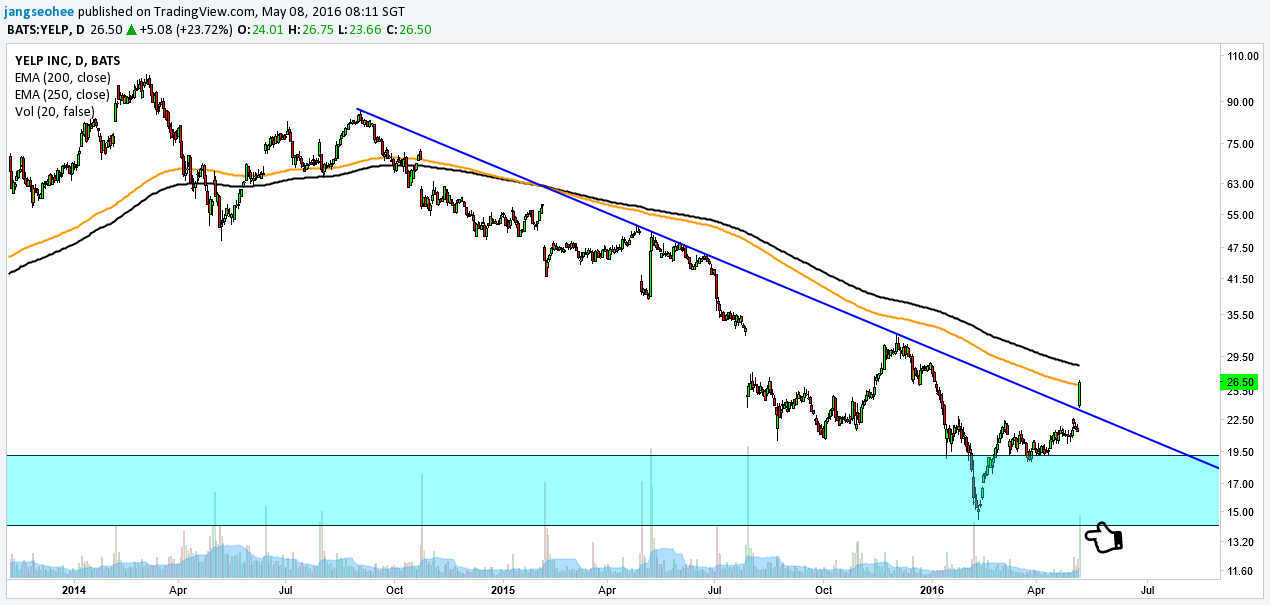Click the 2016 label on time axis
This screenshot has width=1270, height=605.
(931, 590)
